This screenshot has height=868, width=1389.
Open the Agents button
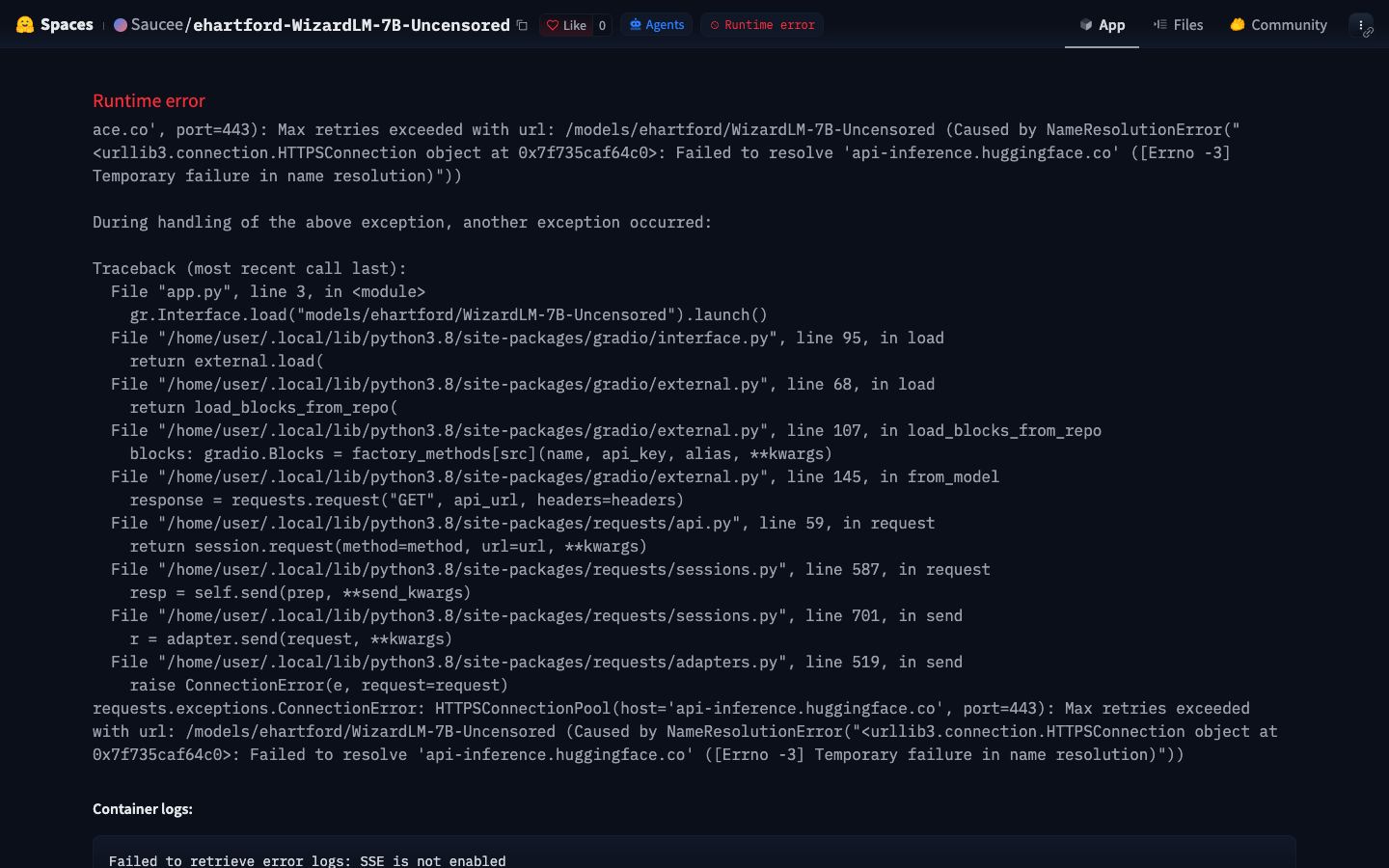tap(657, 25)
